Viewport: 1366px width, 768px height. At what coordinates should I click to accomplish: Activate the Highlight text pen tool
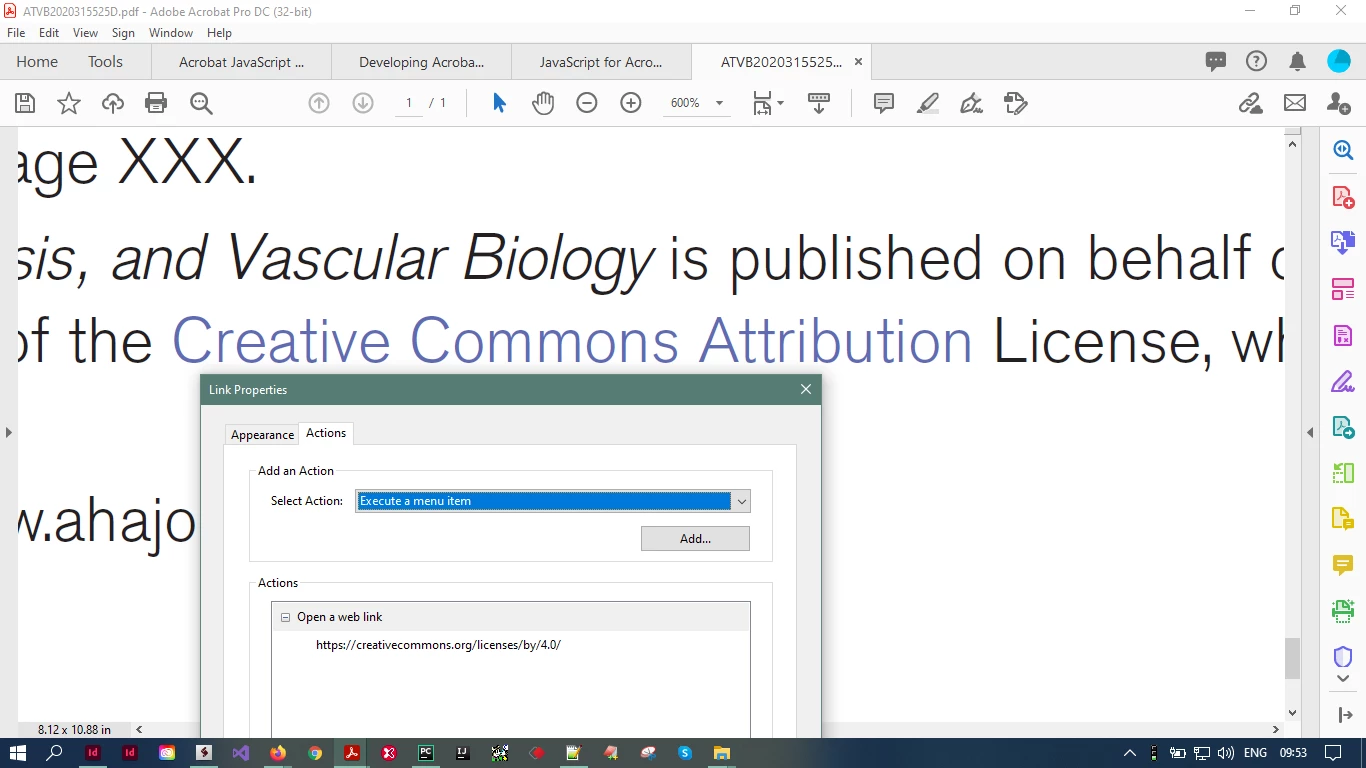(x=928, y=103)
